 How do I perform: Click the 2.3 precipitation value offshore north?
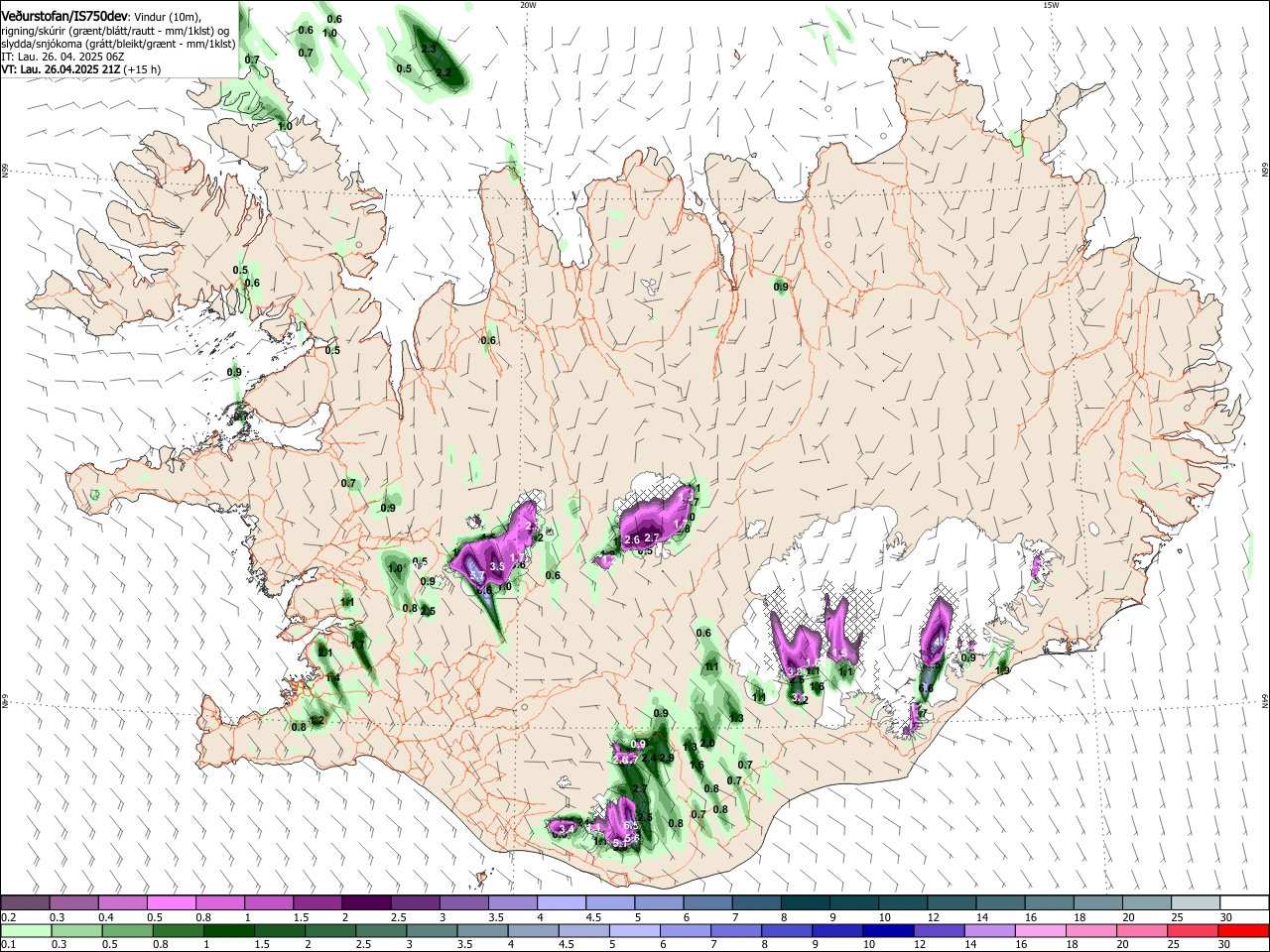pyautogui.click(x=429, y=49)
